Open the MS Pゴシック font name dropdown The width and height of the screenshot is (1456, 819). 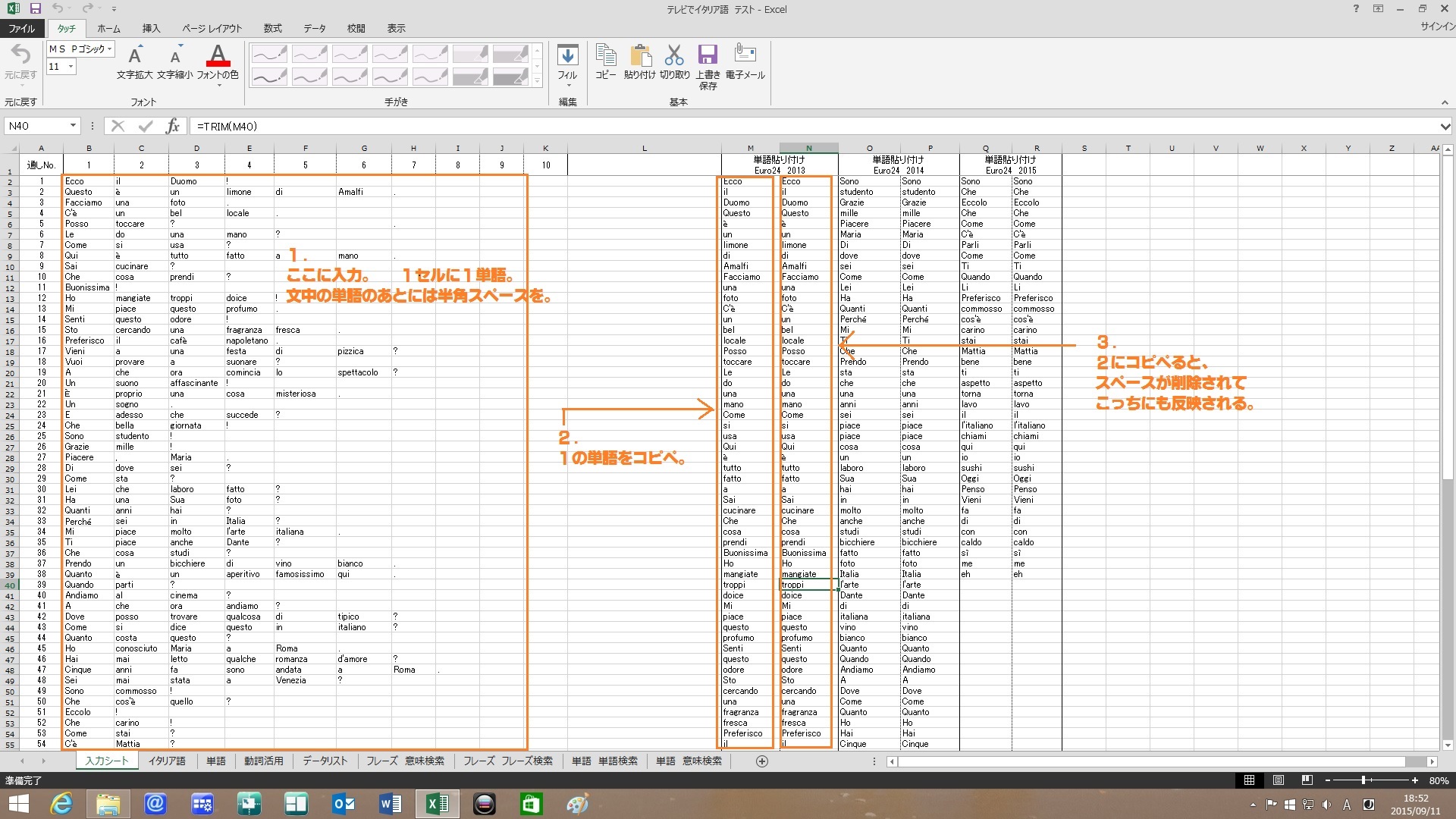(x=110, y=49)
